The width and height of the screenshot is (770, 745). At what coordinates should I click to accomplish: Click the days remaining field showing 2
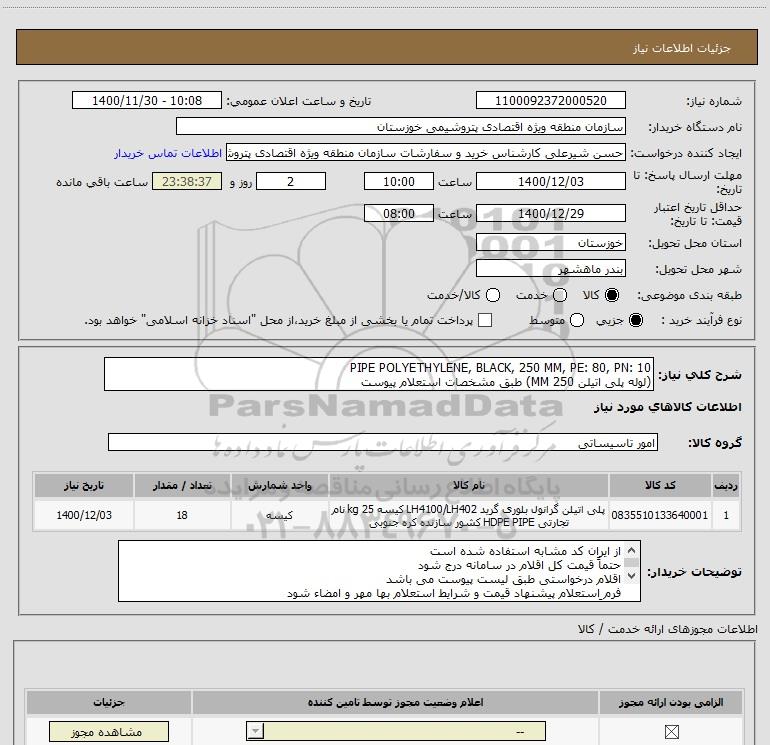click(x=291, y=181)
